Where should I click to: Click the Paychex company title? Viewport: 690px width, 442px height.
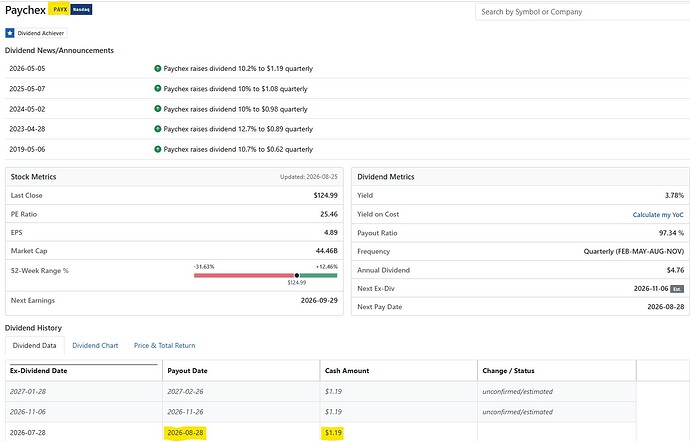pos(25,10)
